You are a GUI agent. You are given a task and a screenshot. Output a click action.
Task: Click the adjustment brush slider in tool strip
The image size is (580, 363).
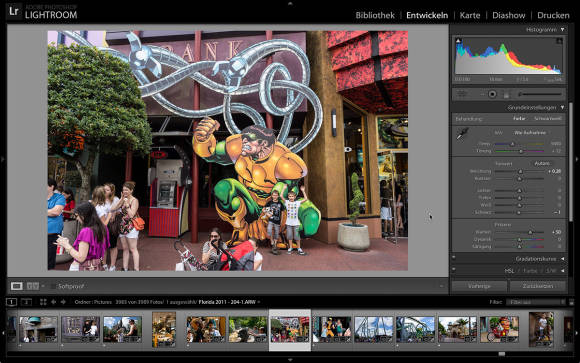(540, 94)
